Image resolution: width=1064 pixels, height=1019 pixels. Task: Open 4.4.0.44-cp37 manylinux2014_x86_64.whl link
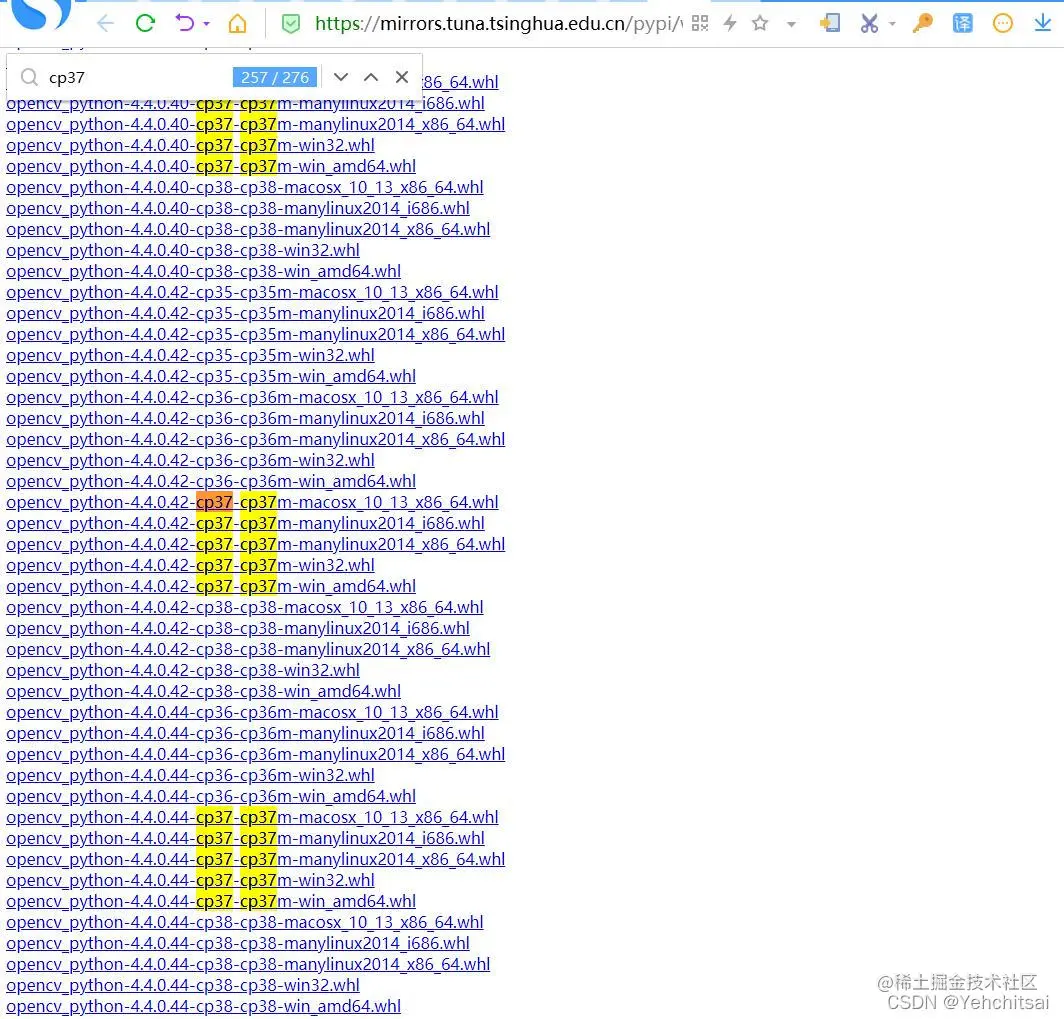pyautogui.click(x=256, y=860)
